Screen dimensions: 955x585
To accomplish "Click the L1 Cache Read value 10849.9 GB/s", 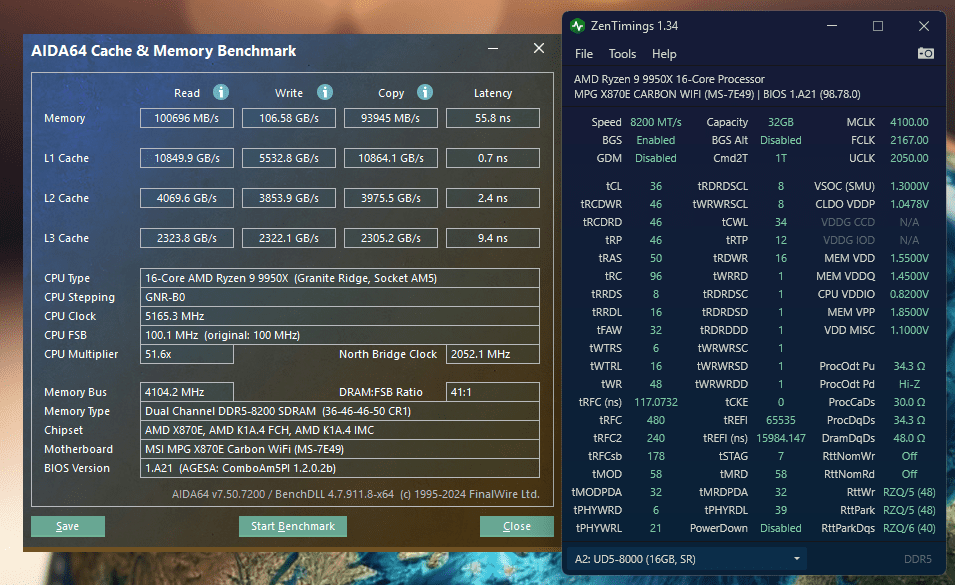I will (186, 158).
